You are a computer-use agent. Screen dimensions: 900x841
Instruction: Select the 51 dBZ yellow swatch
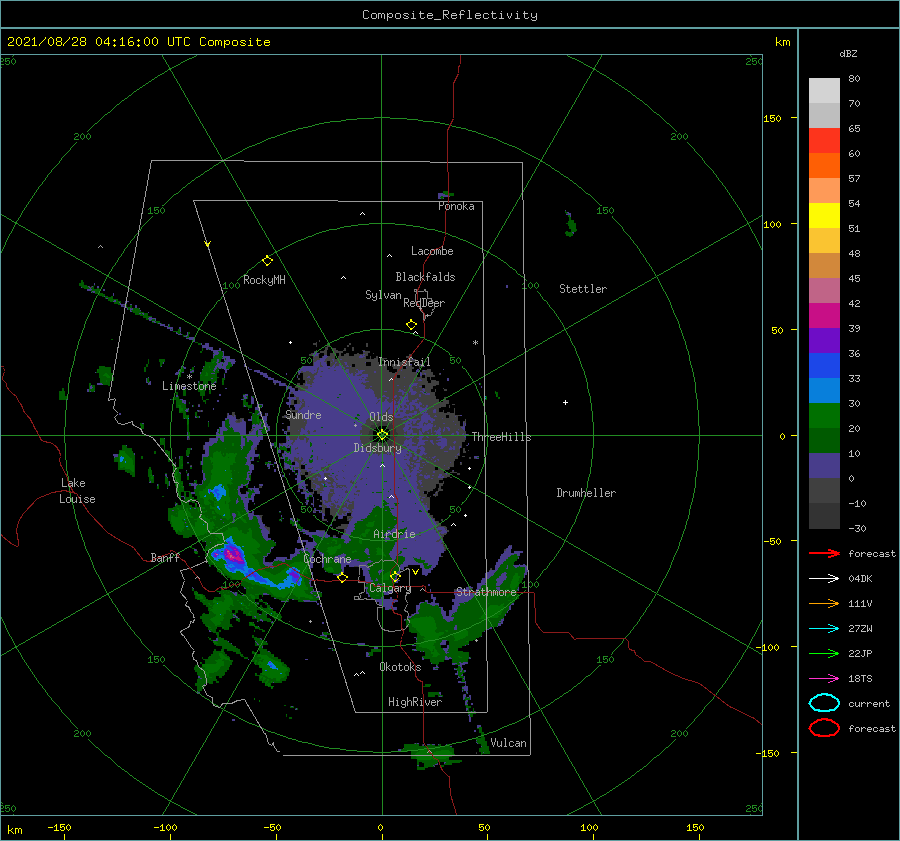click(824, 215)
